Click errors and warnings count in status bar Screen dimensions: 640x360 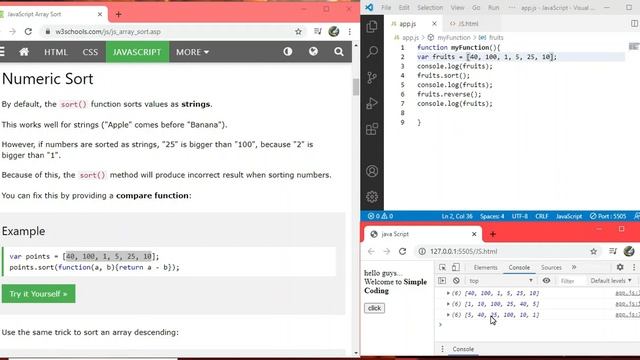(x=380, y=216)
